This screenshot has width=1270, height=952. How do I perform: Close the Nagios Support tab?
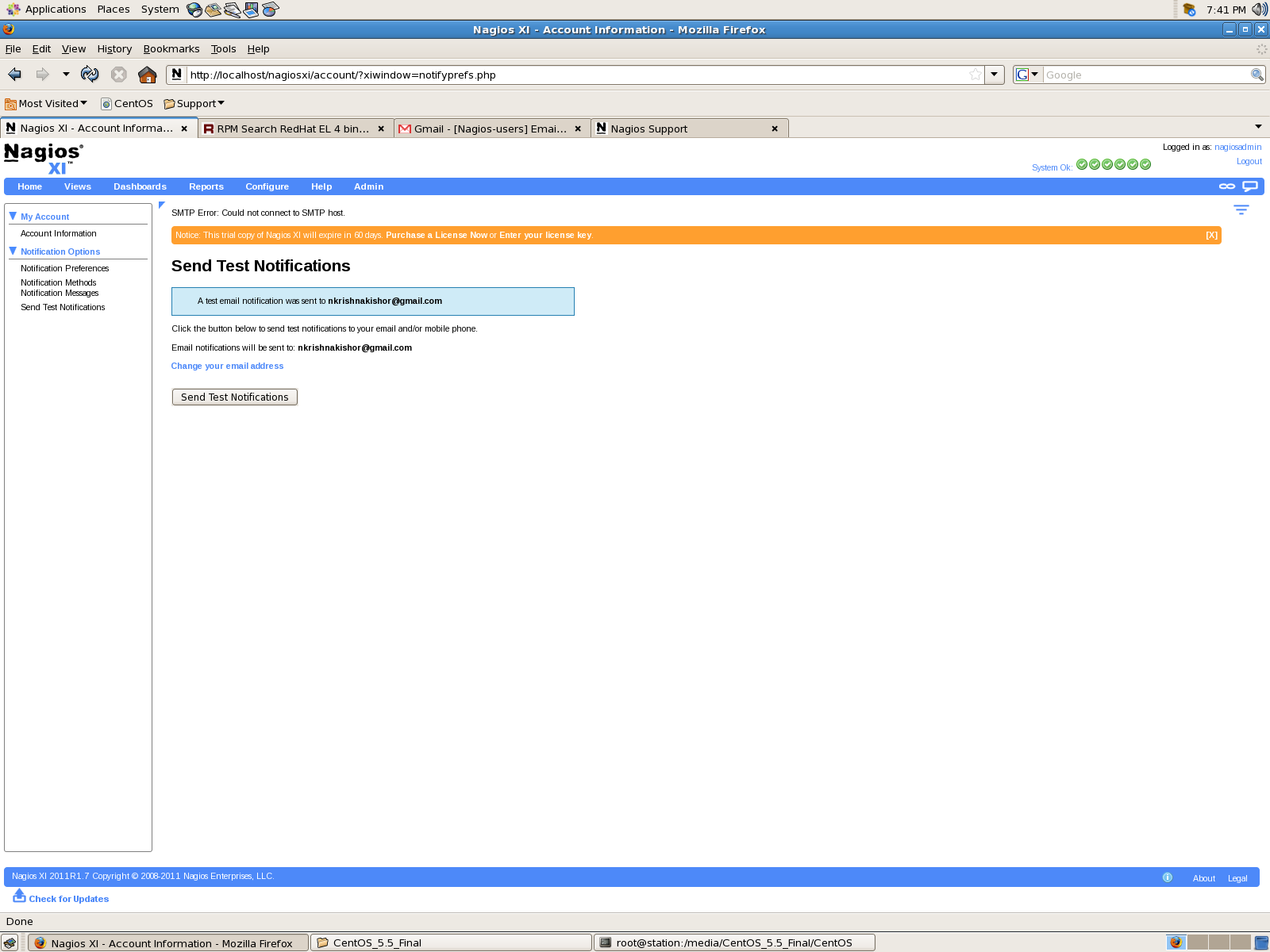coord(775,129)
